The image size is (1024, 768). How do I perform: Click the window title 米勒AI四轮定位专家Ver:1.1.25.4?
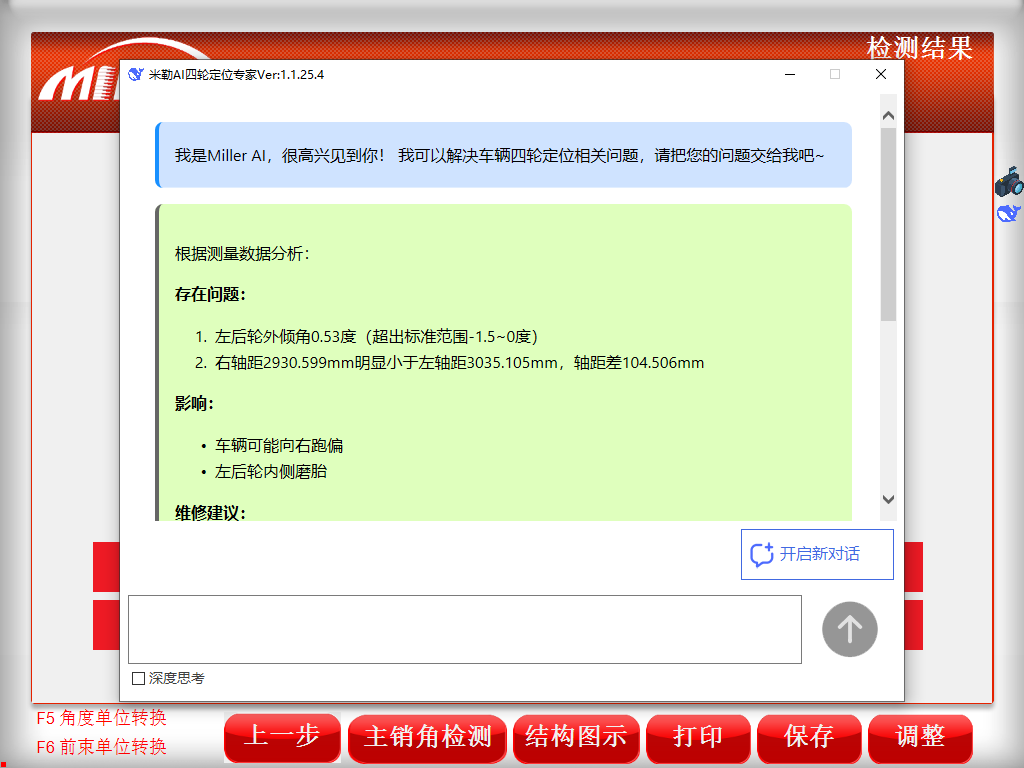pyautogui.click(x=236, y=74)
